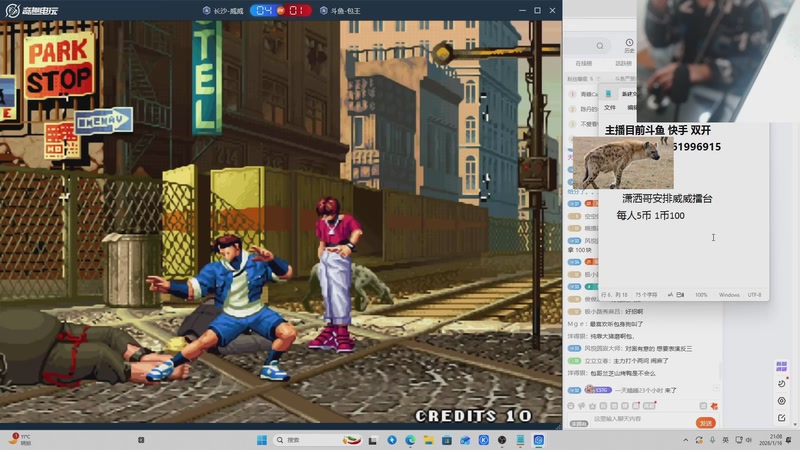Screen dimensions: 800x450
Task: Open the Notepad icon on taskbar
Action: pos(520,440)
